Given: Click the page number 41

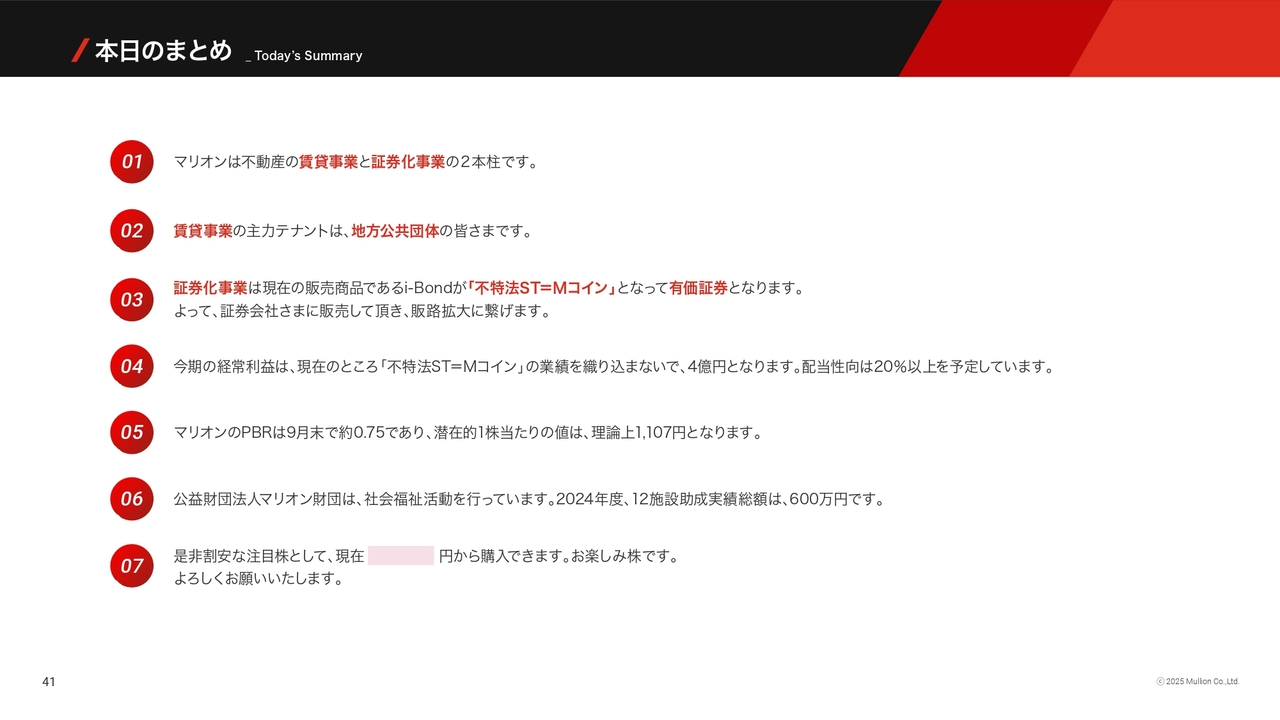Looking at the screenshot, I should tap(48, 682).
